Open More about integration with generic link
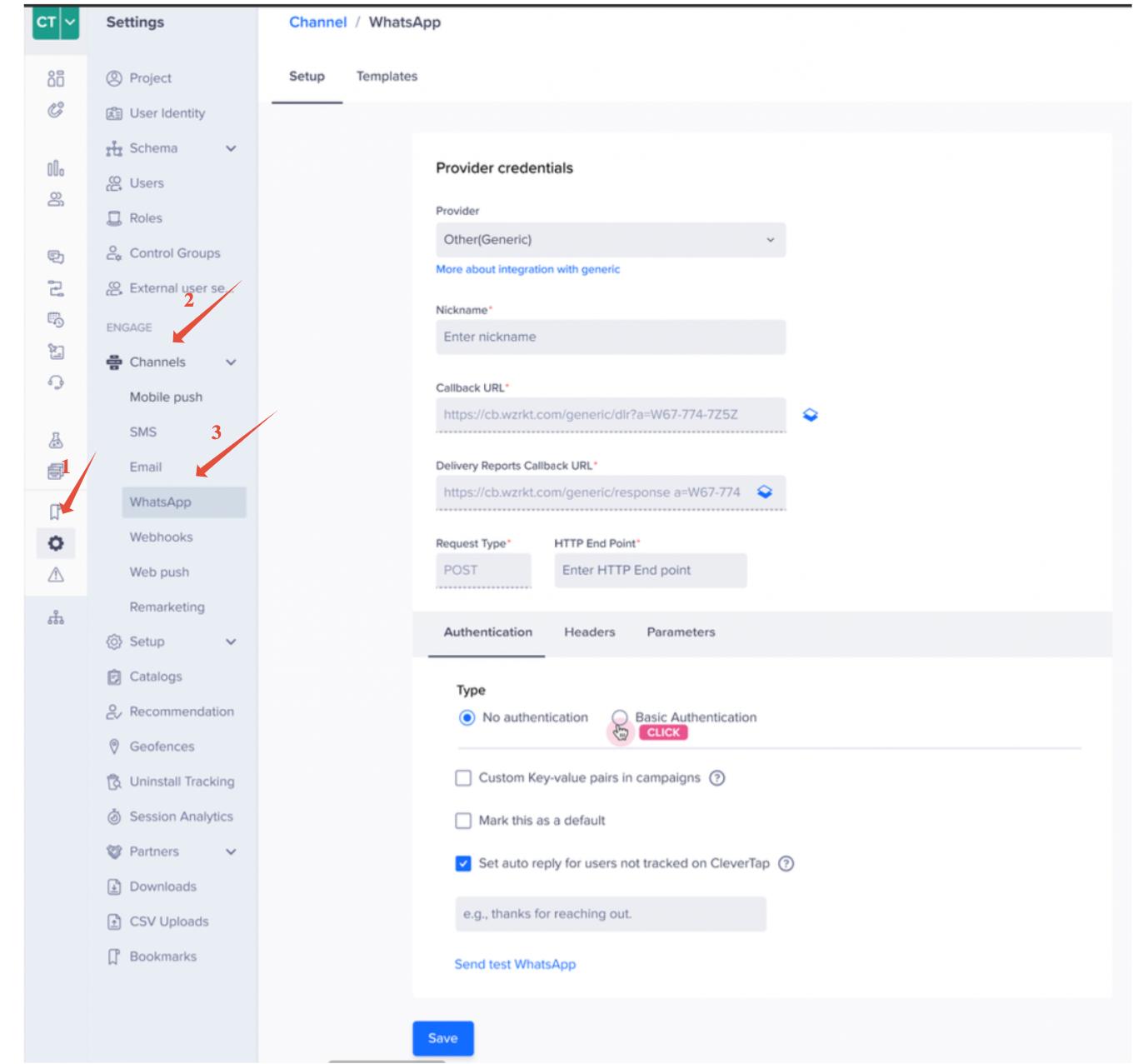 [528, 270]
